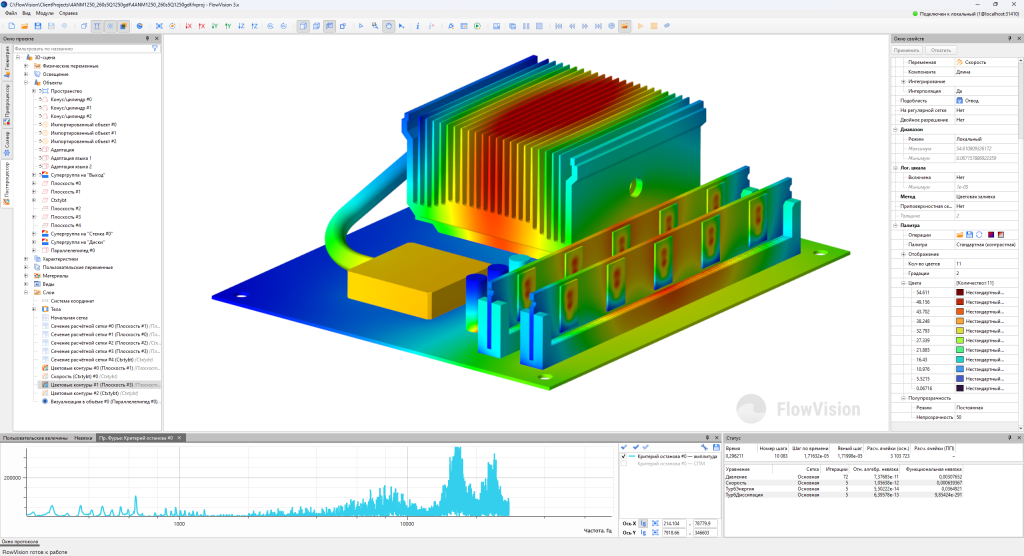Screen dimensions: 1024x556
Task: Select the rotate view tool in toolbar
Action: [x=388, y=26]
